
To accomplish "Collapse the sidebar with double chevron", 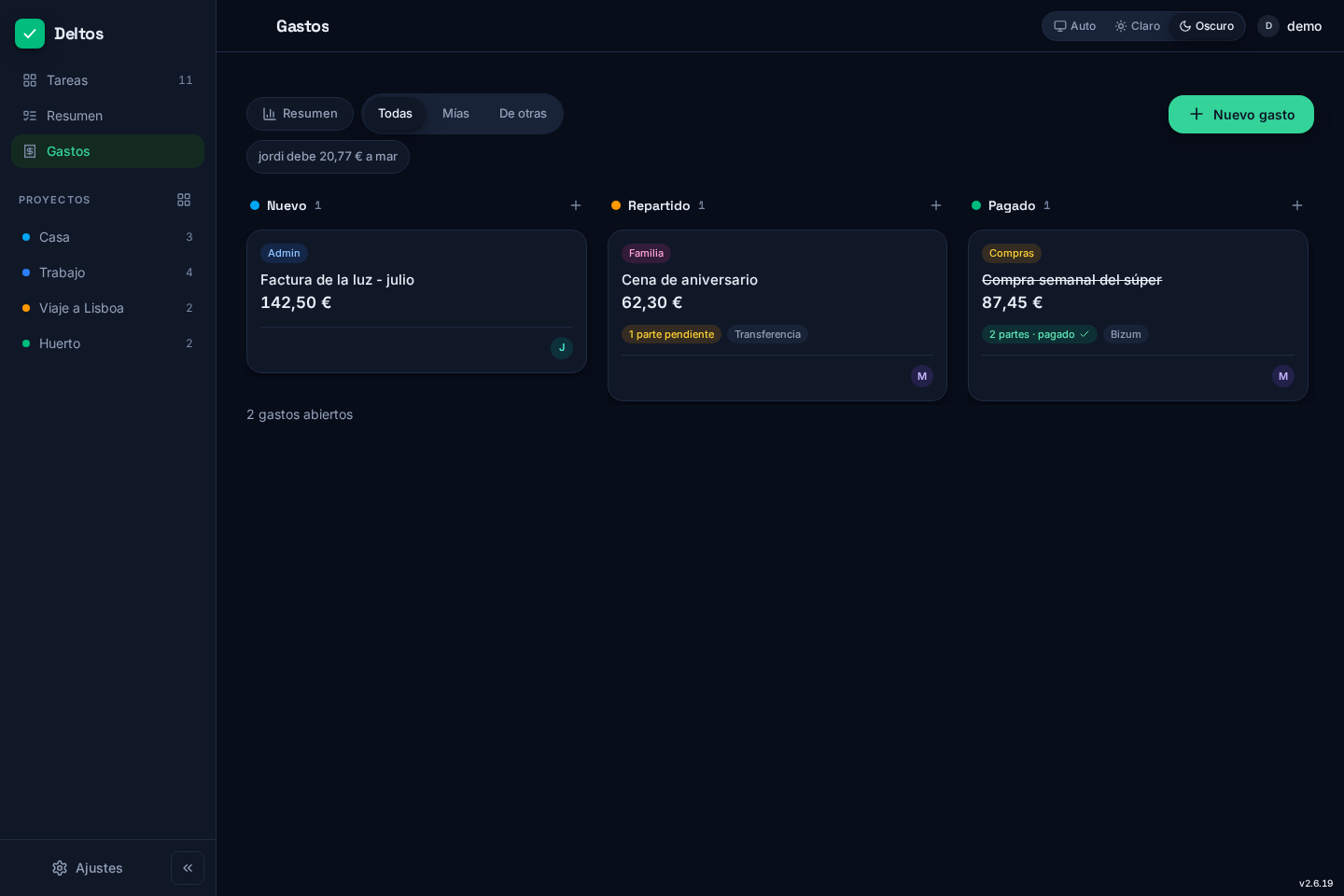I will coord(188,868).
